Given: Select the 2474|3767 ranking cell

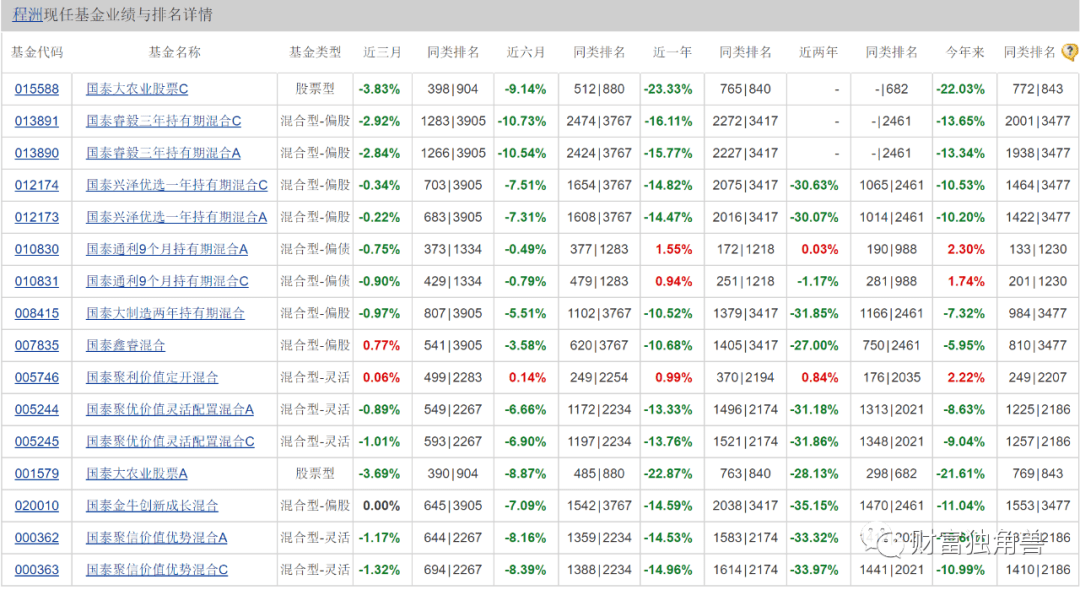Looking at the screenshot, I should click(x=599, y=121).
